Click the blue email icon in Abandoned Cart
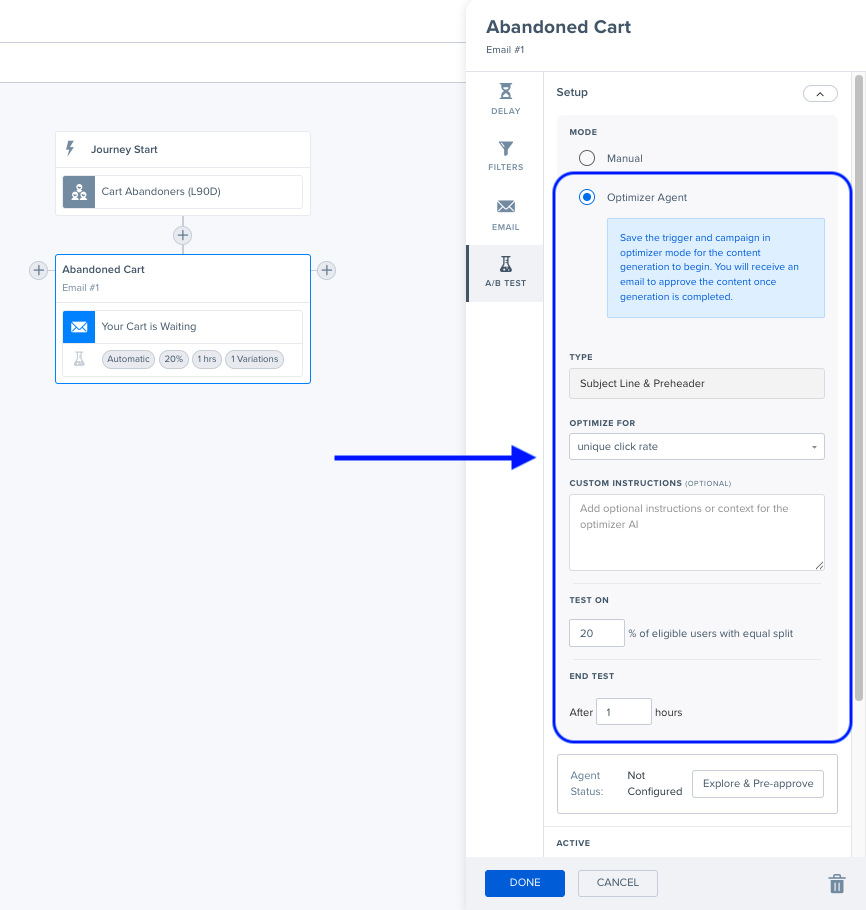The image size is (866, 910). 79,327
